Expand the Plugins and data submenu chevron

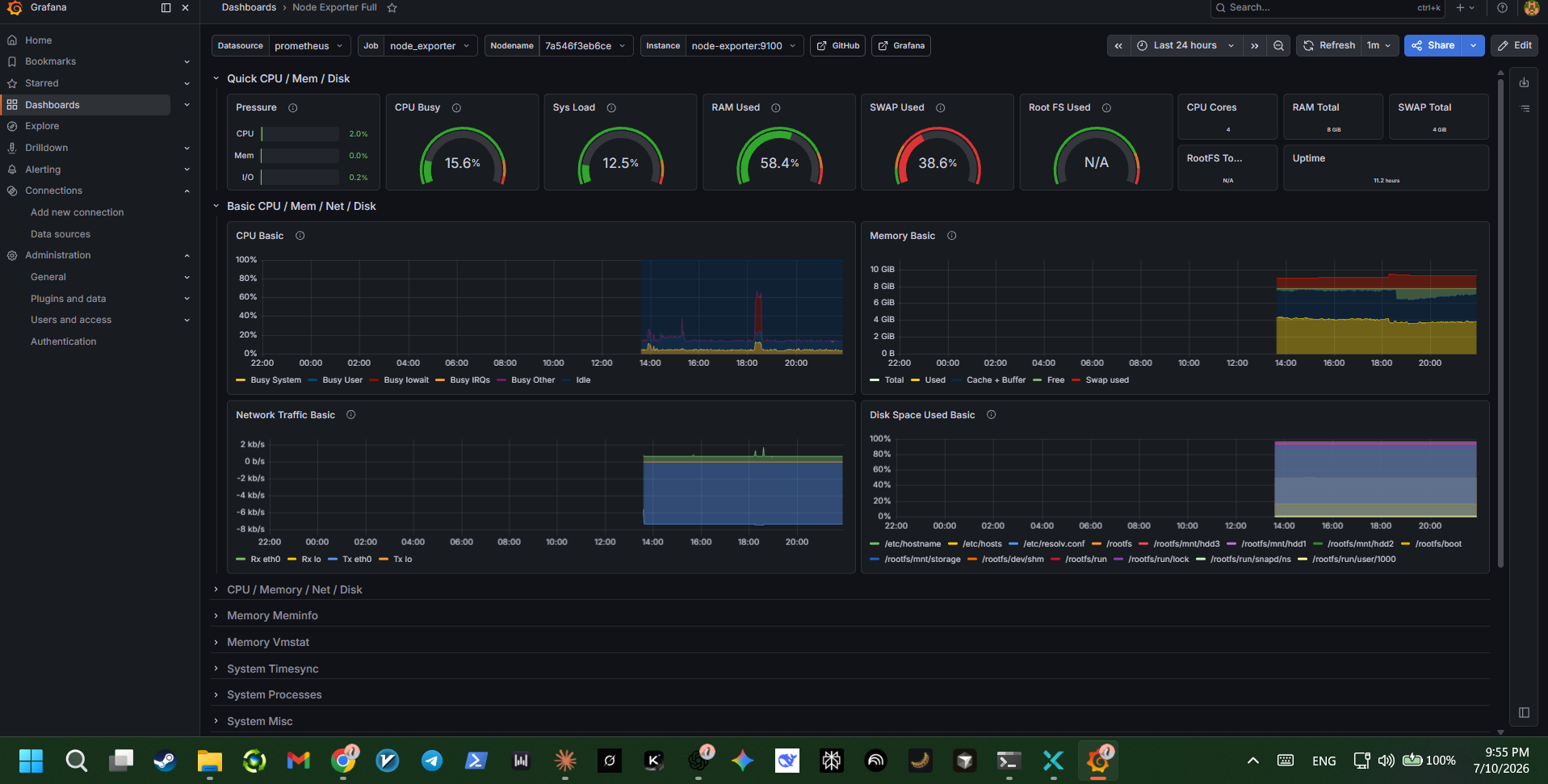(x=187, y=299)
